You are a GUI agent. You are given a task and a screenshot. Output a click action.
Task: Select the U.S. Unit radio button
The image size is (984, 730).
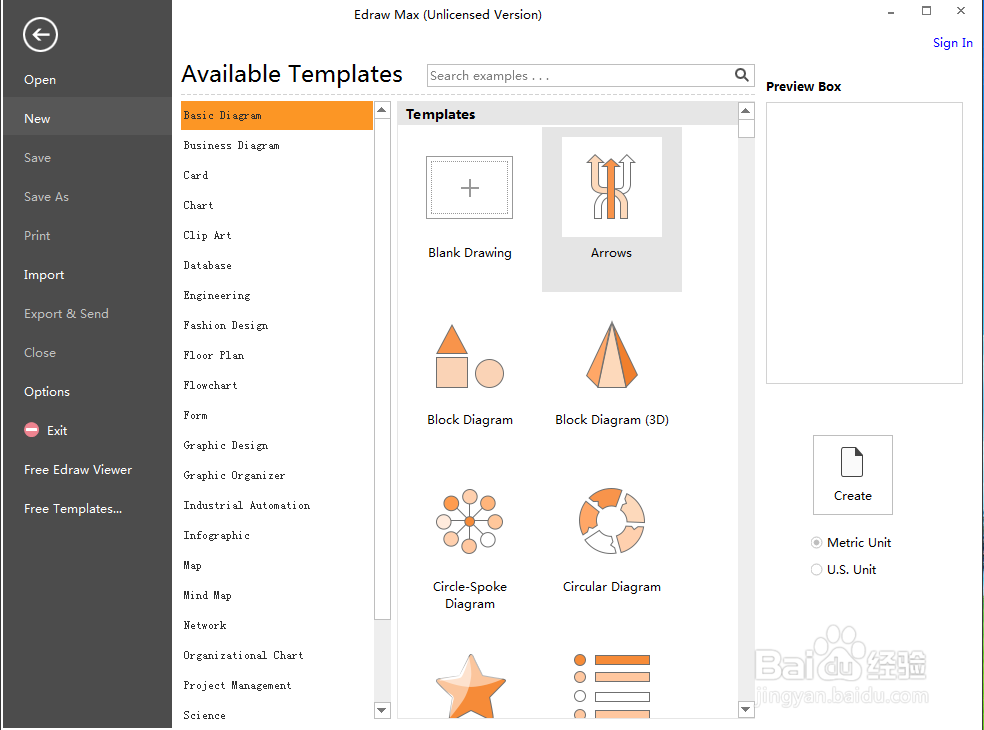click(816, 569)
